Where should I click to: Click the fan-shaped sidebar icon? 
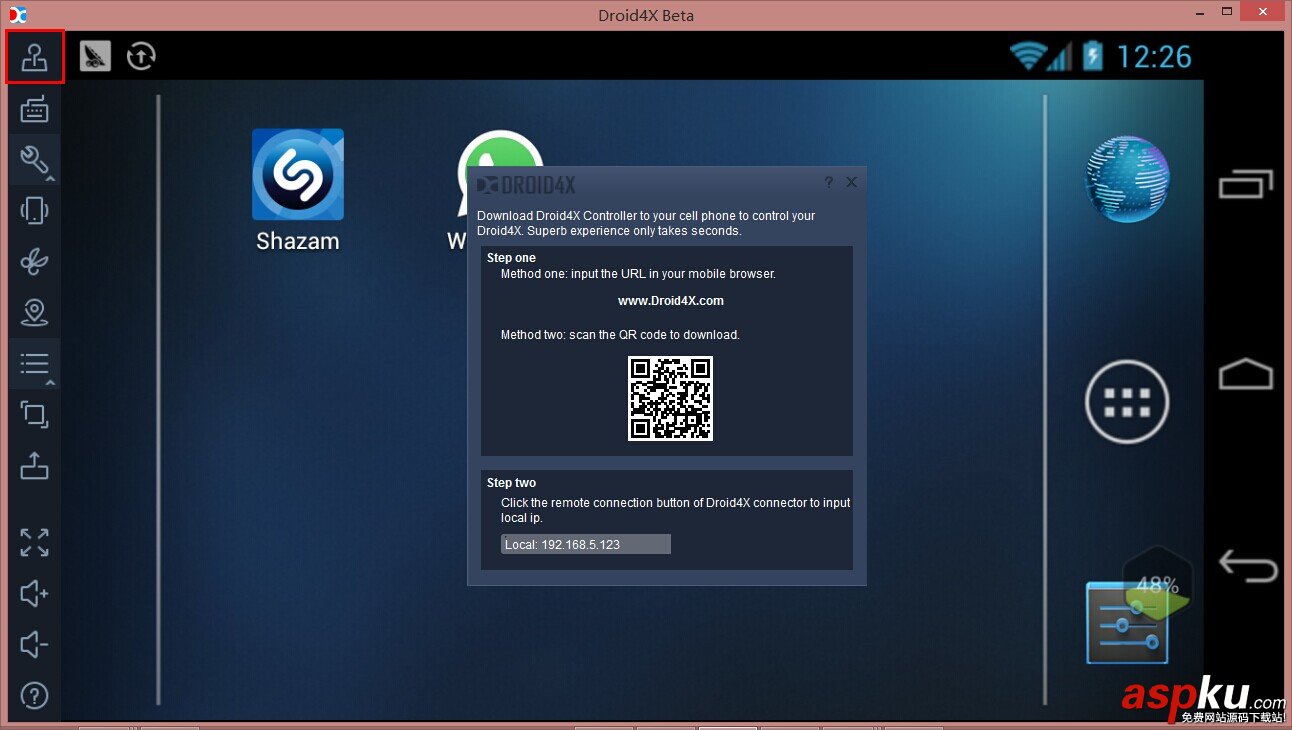click(x=35, y=261)
